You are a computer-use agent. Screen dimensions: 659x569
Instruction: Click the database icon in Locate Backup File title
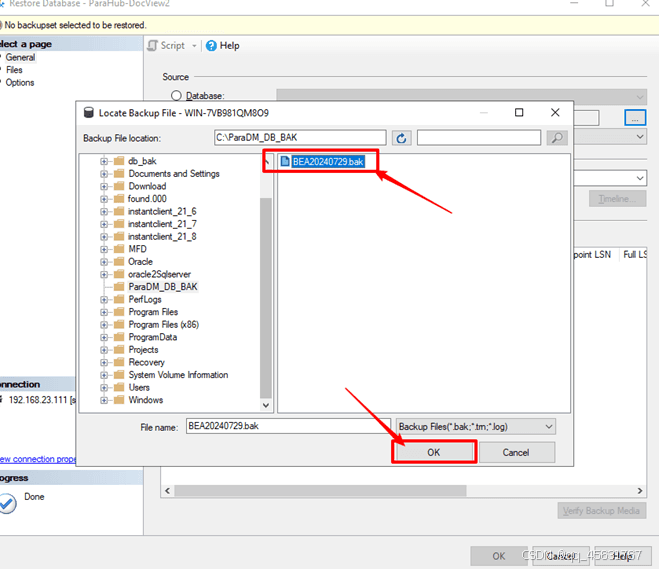pos(88,113)
